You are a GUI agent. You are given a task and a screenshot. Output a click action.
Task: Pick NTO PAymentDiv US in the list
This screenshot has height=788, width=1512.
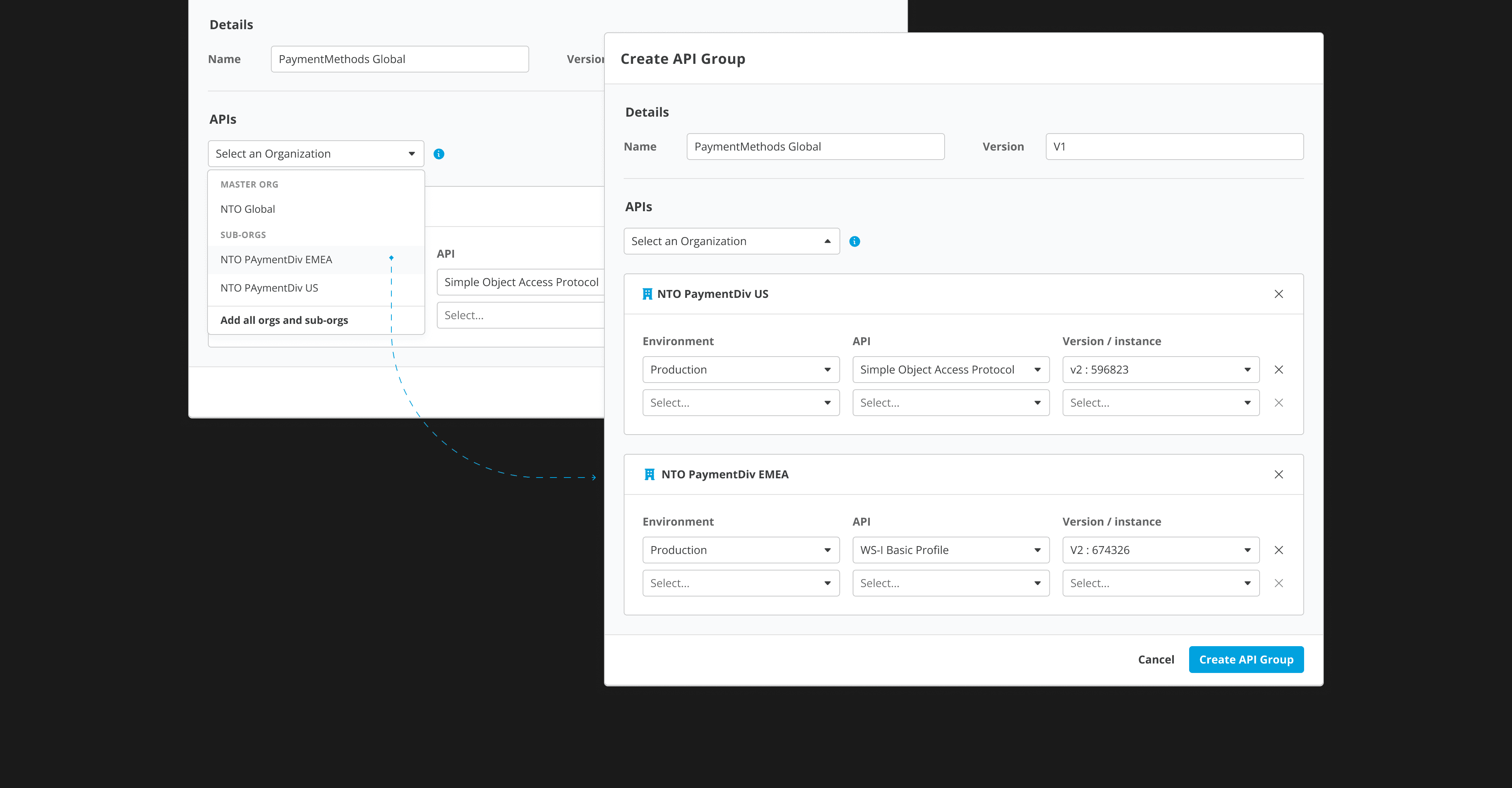[269, 288]
